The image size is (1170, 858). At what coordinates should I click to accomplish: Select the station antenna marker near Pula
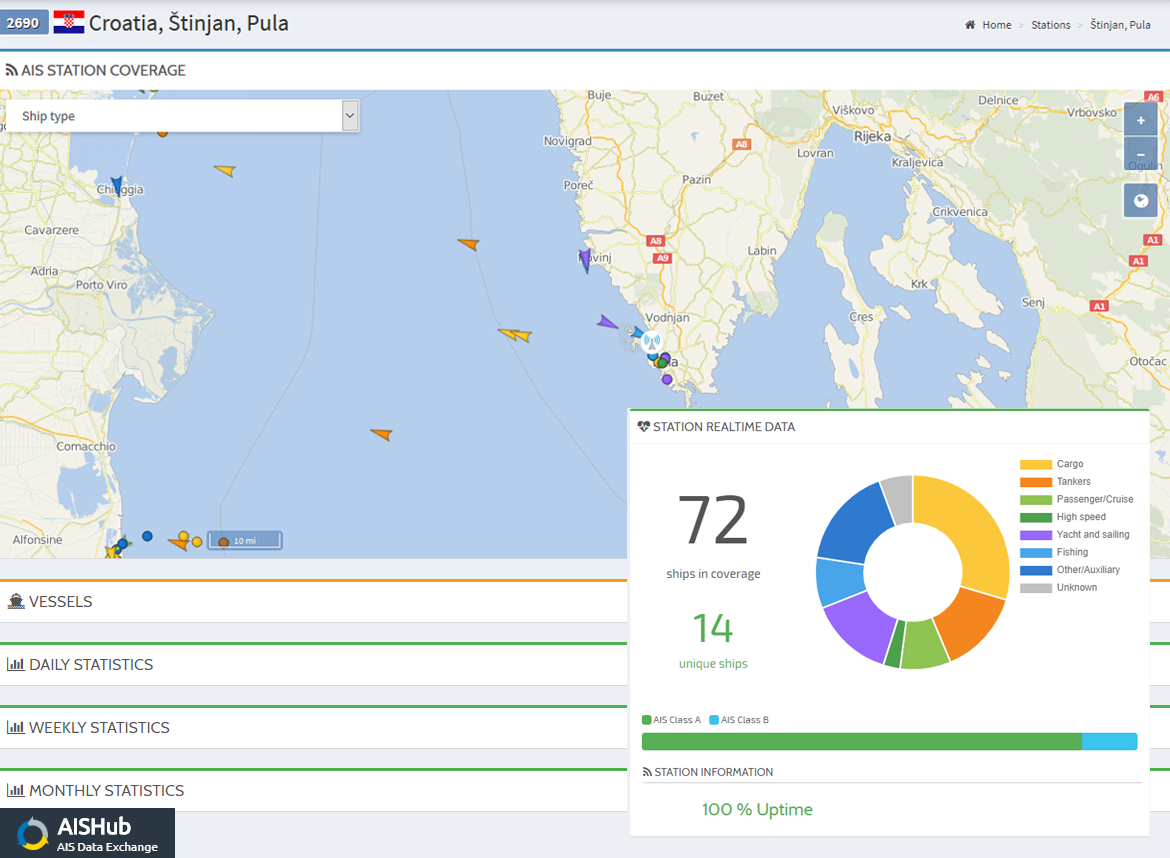click(x=650, y=340)
